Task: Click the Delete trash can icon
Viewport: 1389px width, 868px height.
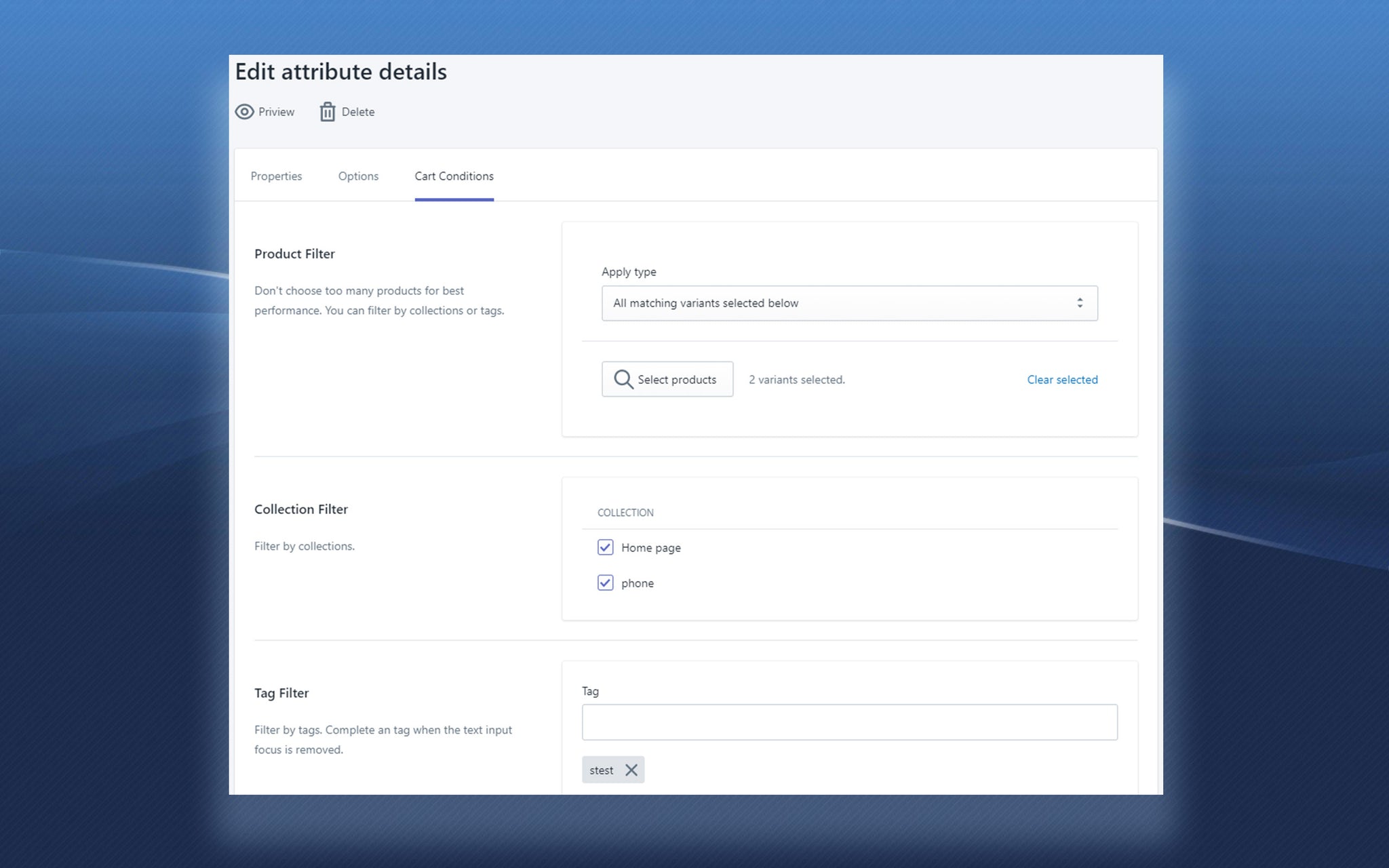Action: [328, 112]
